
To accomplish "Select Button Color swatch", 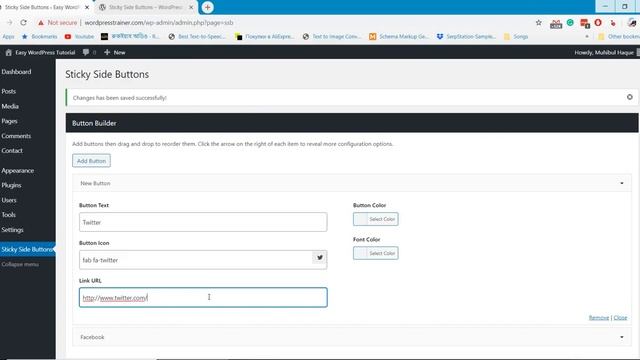I will (x=376, y=219).
